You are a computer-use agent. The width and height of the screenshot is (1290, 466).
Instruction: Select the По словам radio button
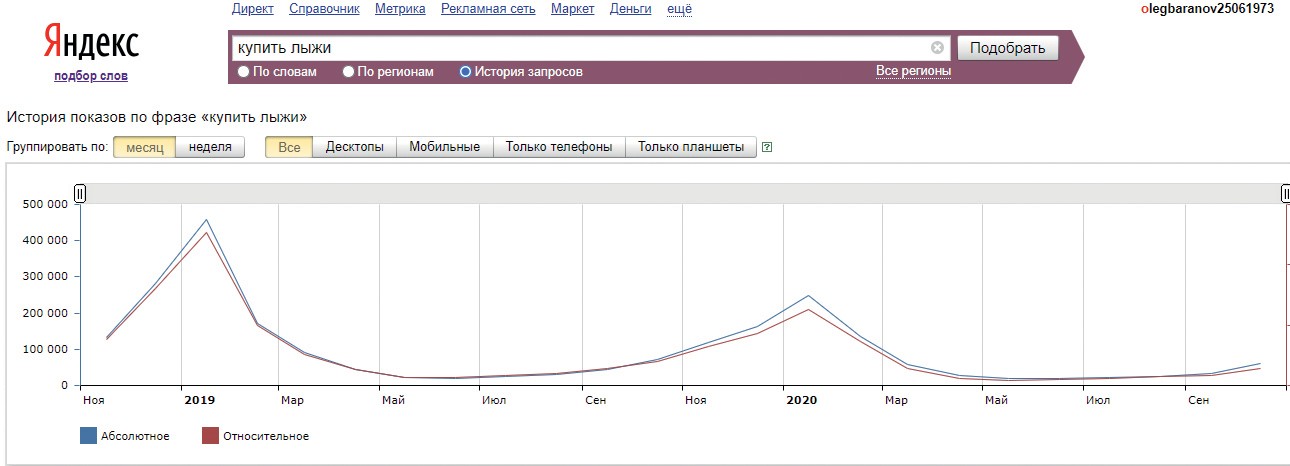244,72
